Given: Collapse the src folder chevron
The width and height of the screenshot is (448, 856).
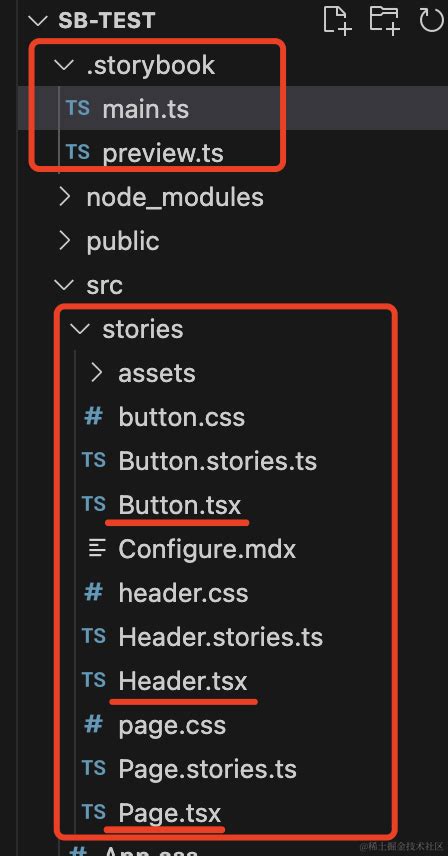Looking at the screenshot, I should 64,285.
